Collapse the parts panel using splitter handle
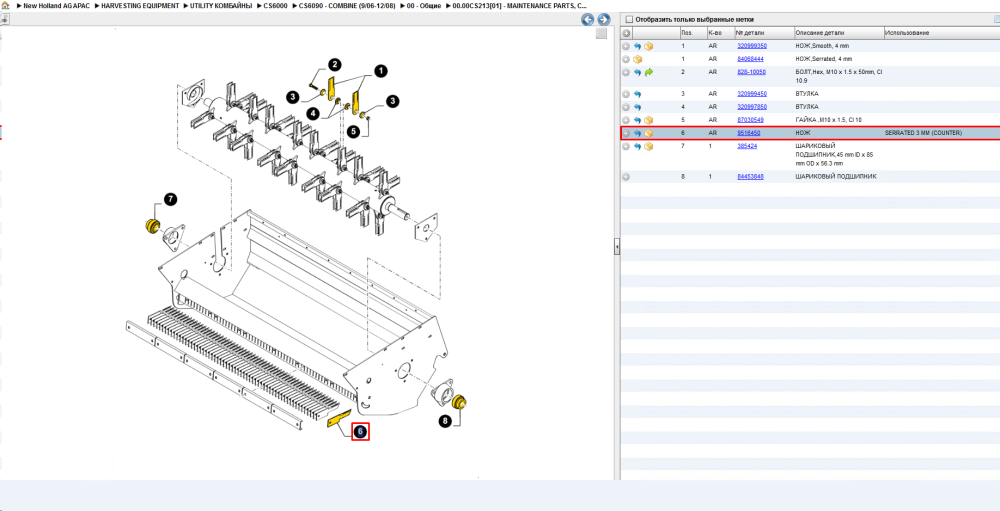This screenshot has height=511, width=1000. click(x=617, y=247)
